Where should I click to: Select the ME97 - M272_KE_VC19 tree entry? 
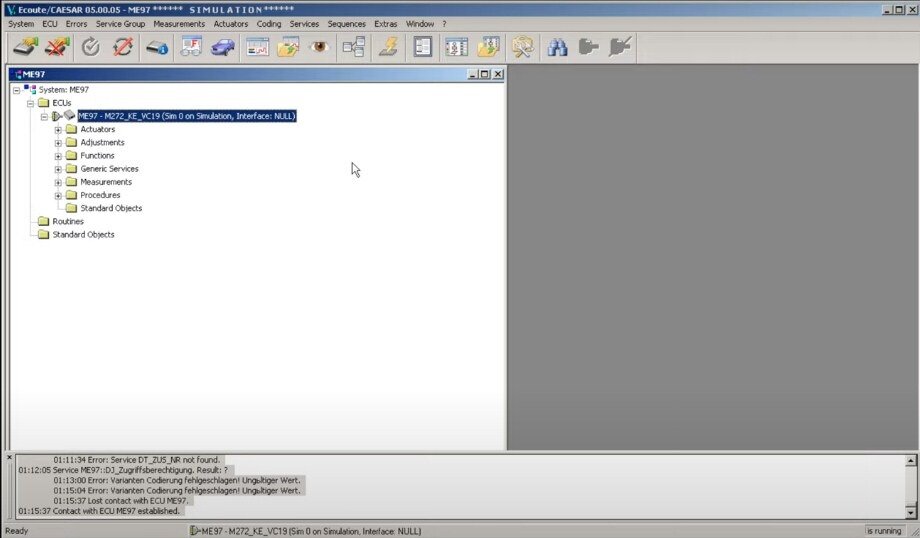(x=187, y=116)
